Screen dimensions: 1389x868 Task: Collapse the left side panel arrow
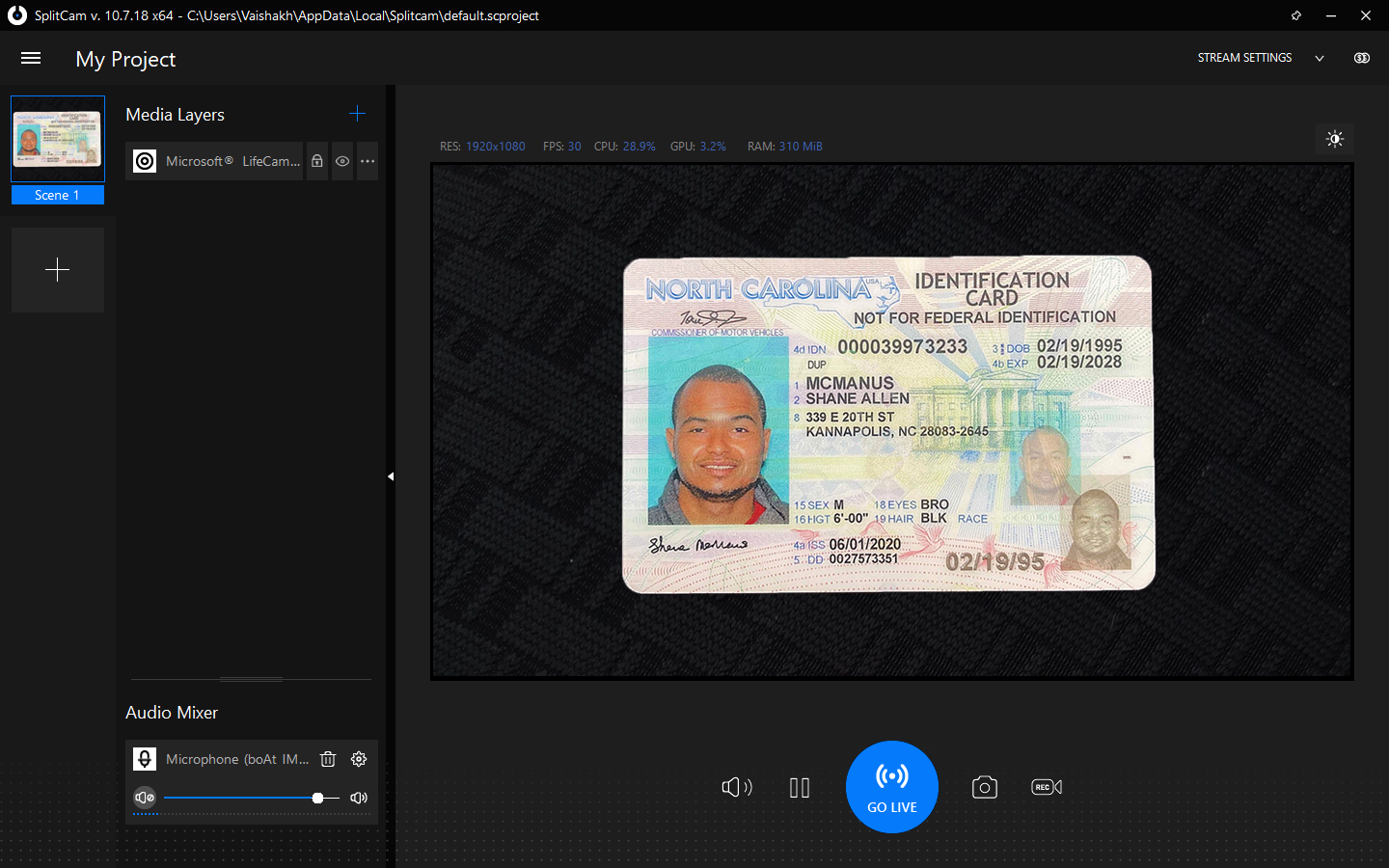pos(391,476)
